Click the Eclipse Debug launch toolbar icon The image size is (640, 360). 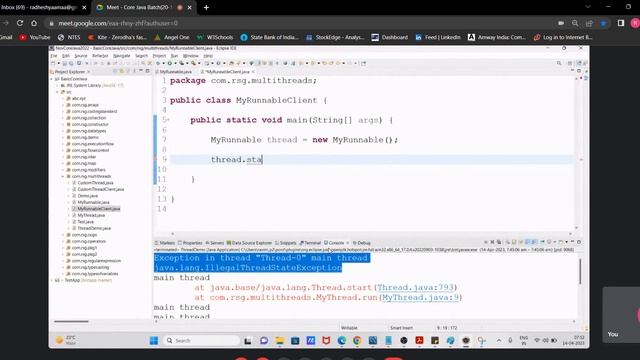pyautogui.click(x=158, y=63)
